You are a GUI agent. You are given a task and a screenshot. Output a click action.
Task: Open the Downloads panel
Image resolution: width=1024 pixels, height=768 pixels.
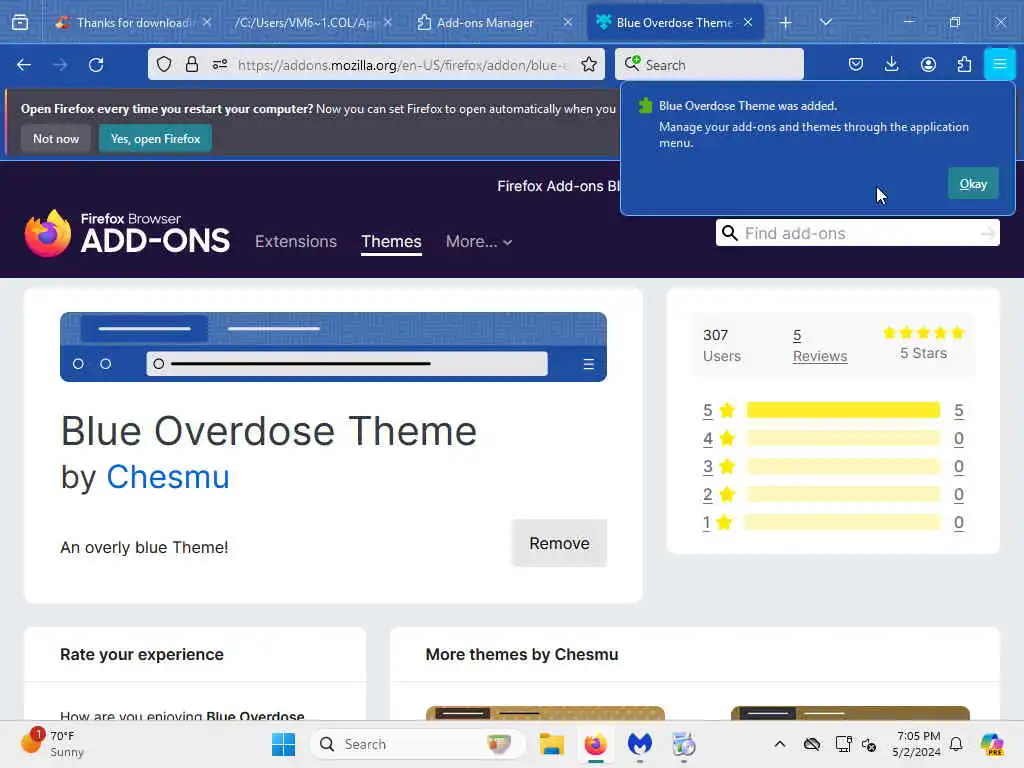tap(891, 65)
